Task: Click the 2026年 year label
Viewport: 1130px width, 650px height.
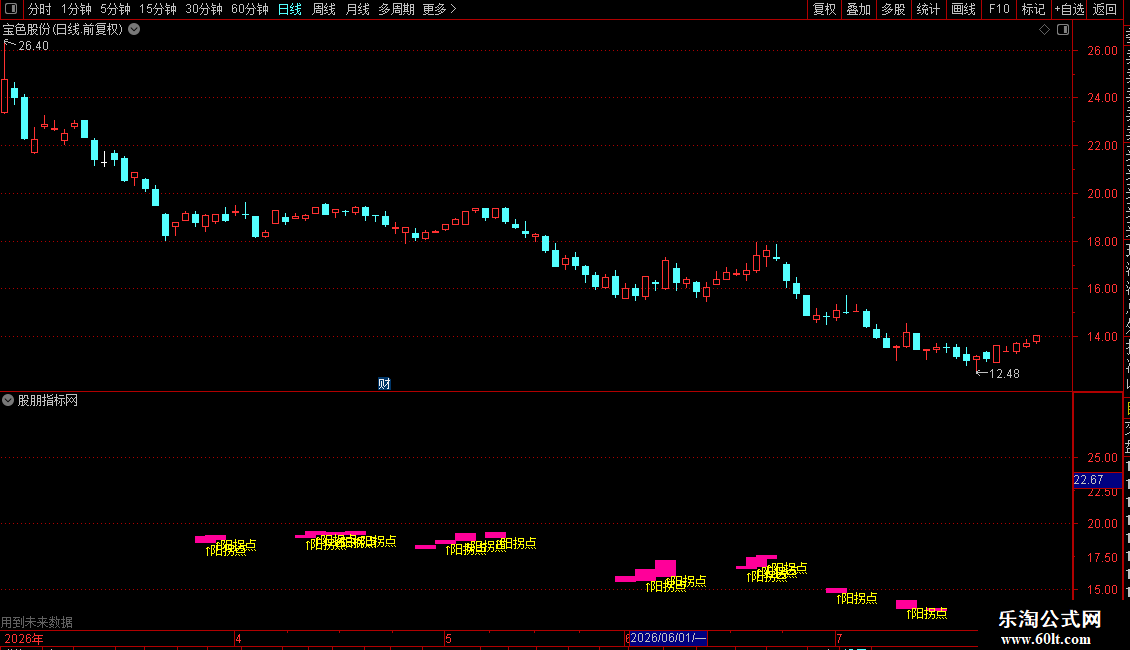Action: (x=24, y=638)
